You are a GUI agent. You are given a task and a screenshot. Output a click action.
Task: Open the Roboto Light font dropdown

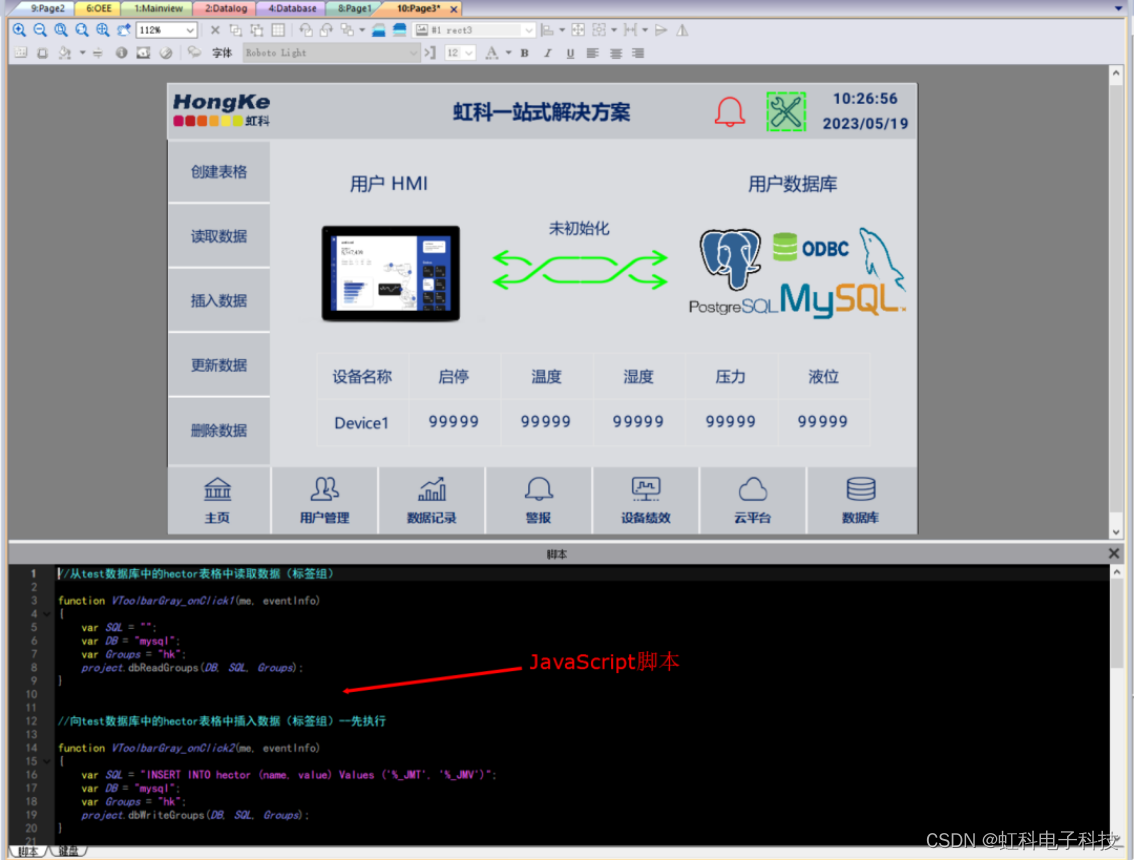(x=330, y=52)
